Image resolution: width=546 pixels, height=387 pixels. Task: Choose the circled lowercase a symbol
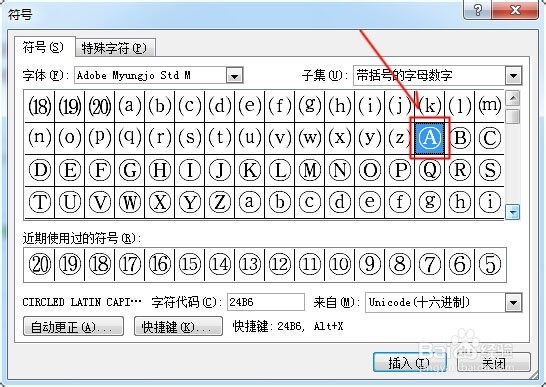pos(250,202)
